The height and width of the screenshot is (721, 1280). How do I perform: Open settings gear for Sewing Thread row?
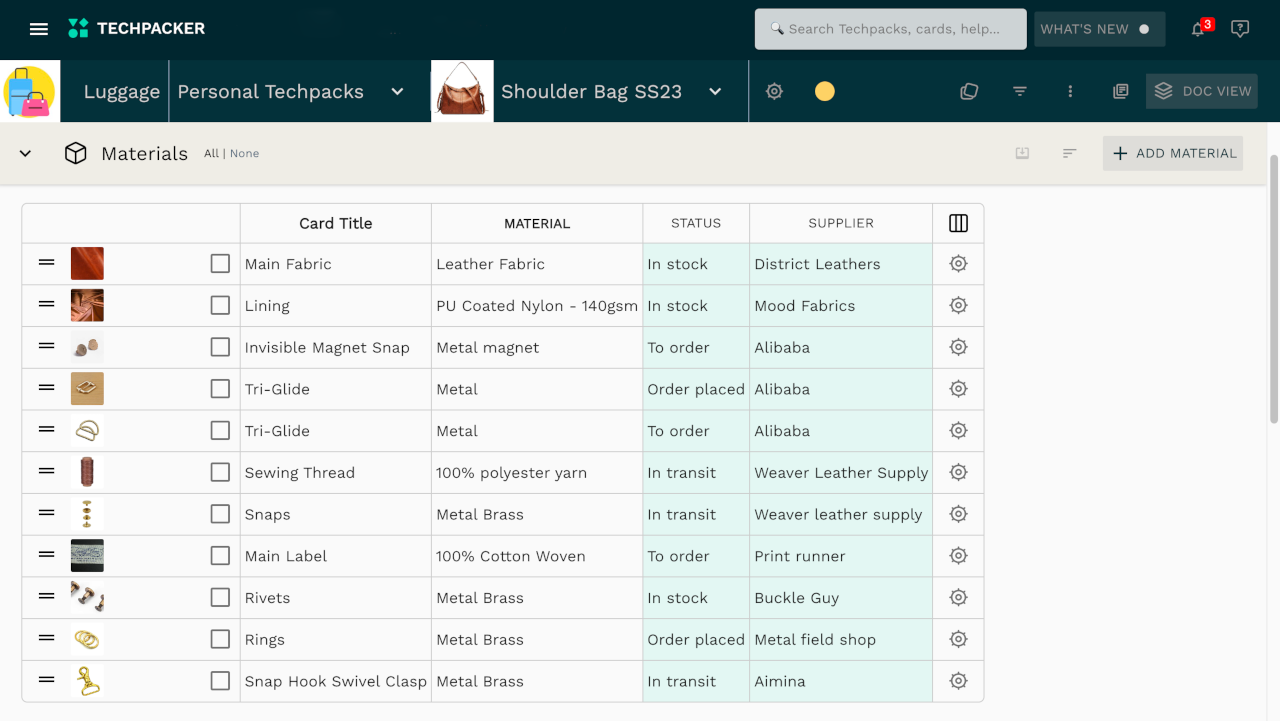(958, 472)
